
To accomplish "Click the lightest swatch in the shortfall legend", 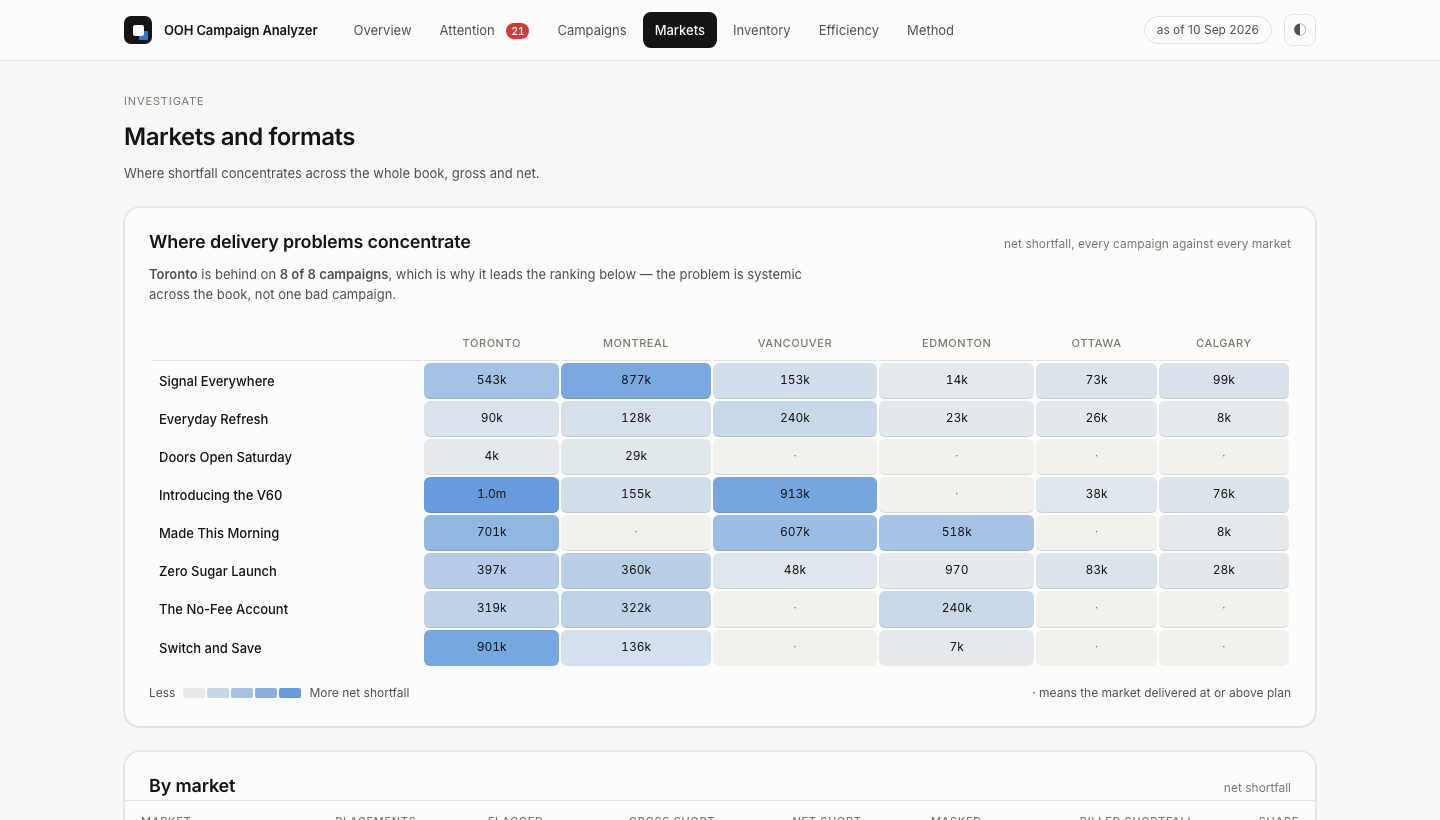I will coord(194,693).
